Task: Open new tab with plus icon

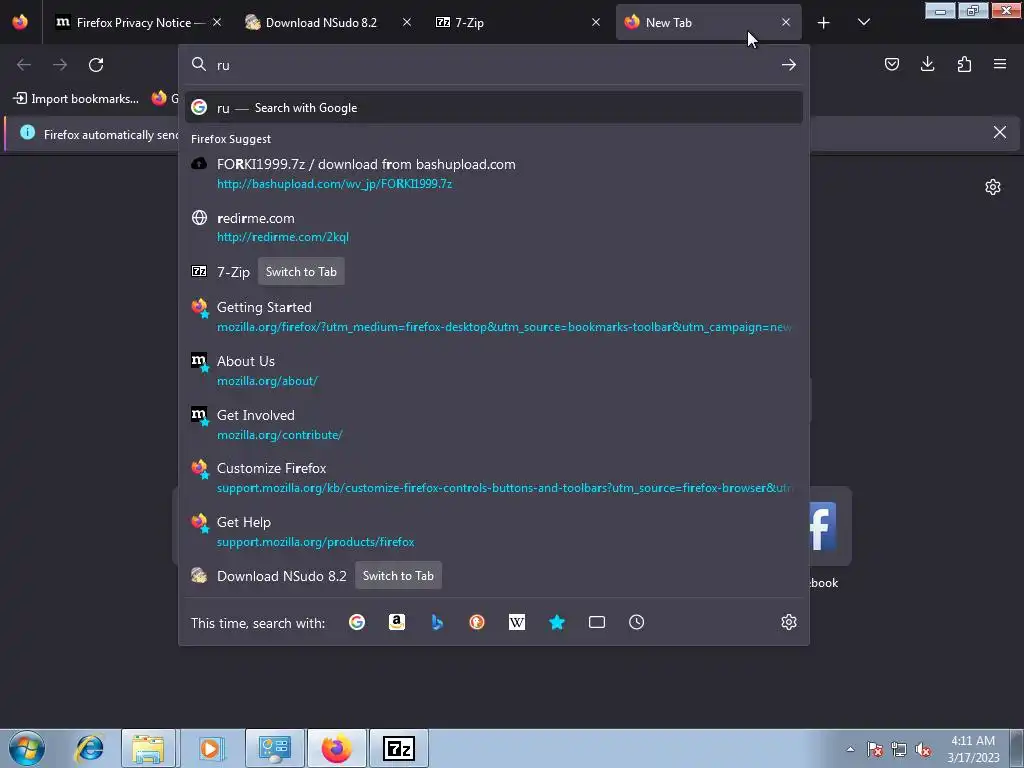Action: pyautogui.click(x=824, y=23)
